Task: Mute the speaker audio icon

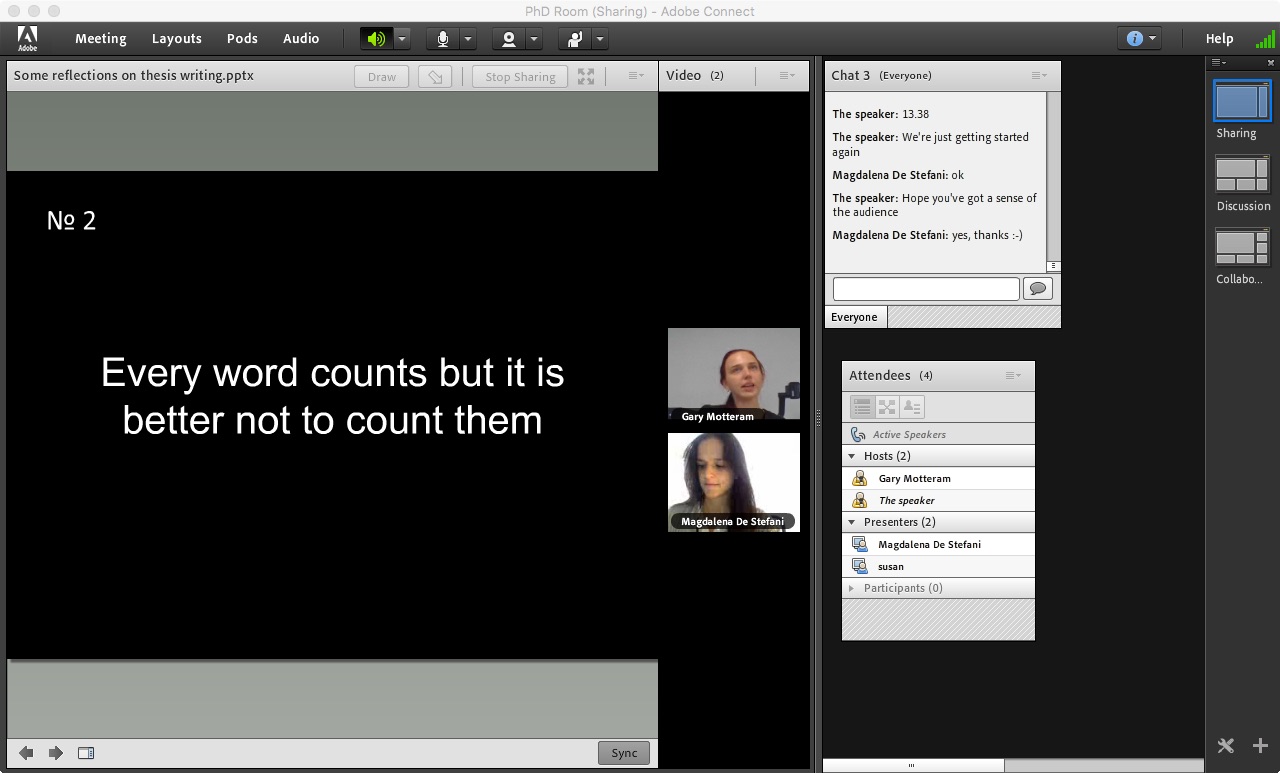Action: (x=376, y=39)
